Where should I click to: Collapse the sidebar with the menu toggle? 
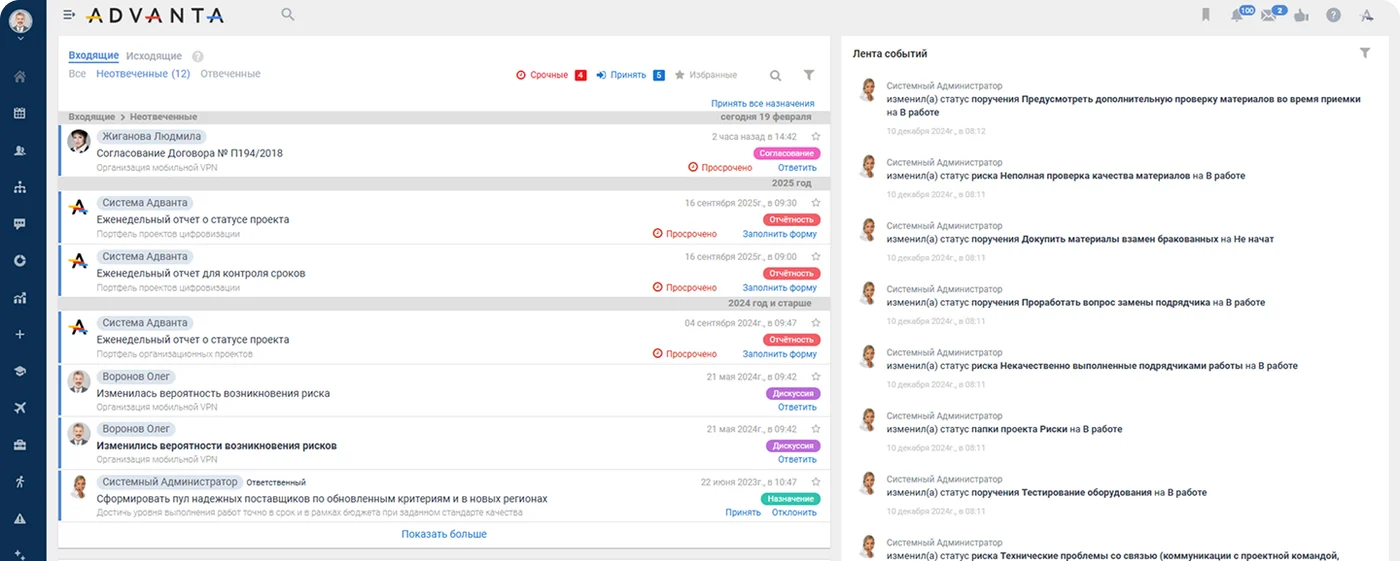click(x=68, y=15)
